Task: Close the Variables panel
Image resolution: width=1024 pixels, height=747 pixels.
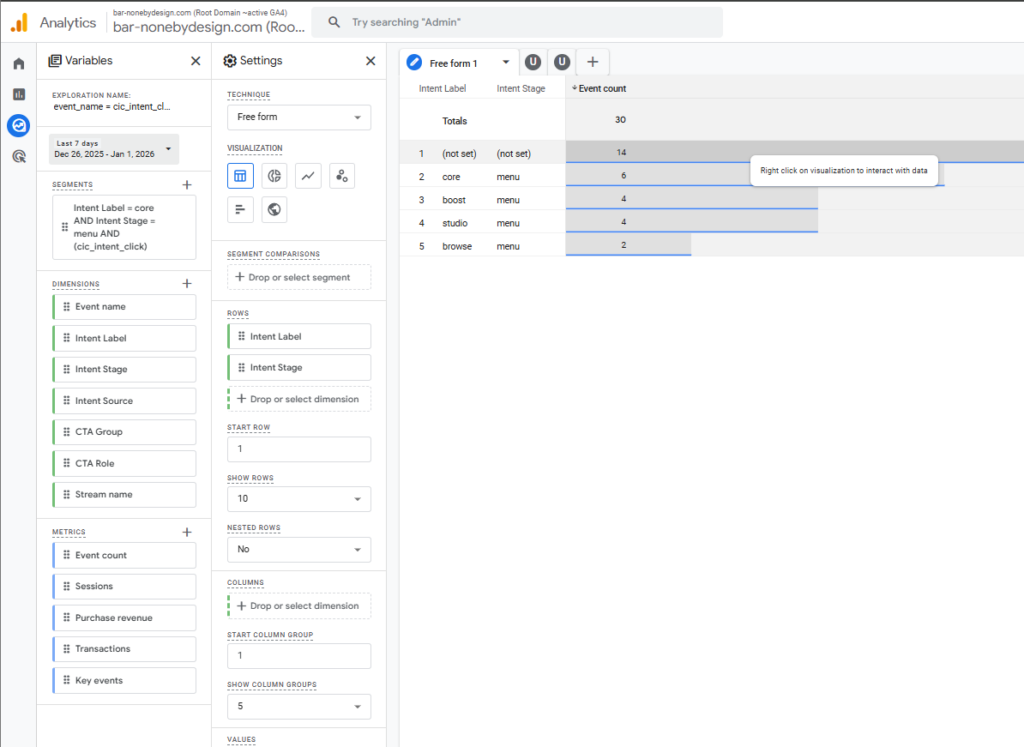Action: [x=195, y=61]
